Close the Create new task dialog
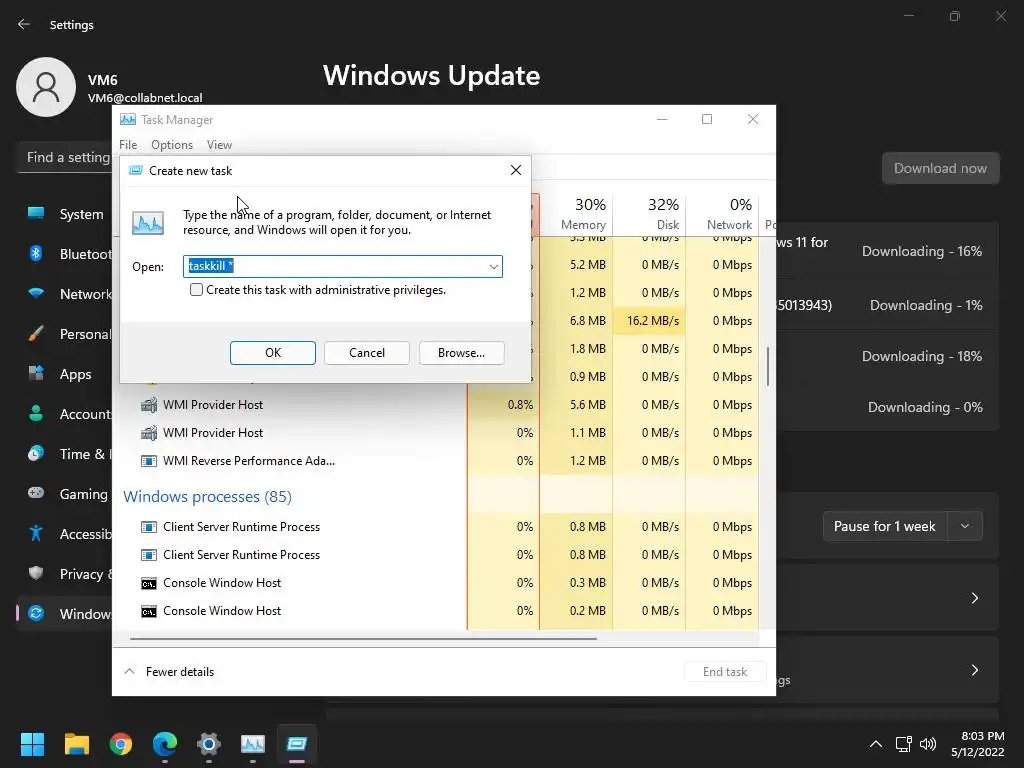This screenshot has width=1024, height=768. pos(516,170)
